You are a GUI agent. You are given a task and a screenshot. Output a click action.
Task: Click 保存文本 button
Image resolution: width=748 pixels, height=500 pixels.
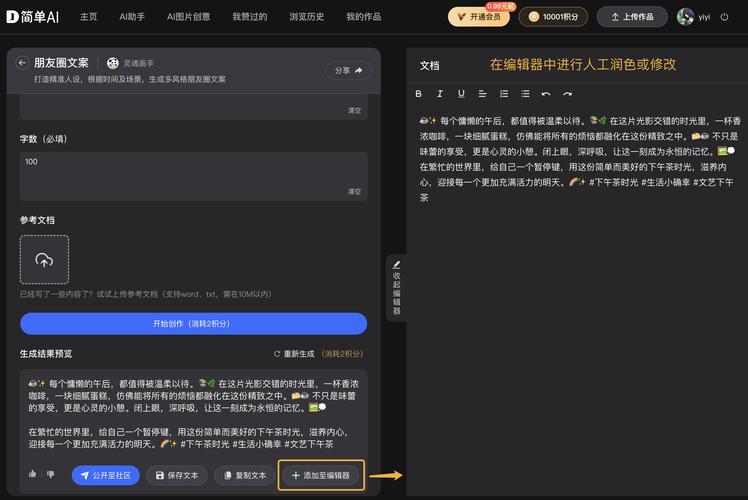click(x=177, y=475)
